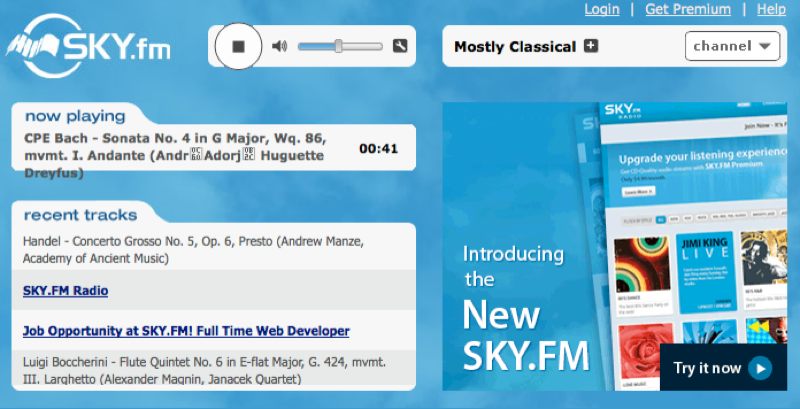Viewport: 800px width, 409px height.
Task: Click the SKY.fm logo
Action: tap(88, 46)
